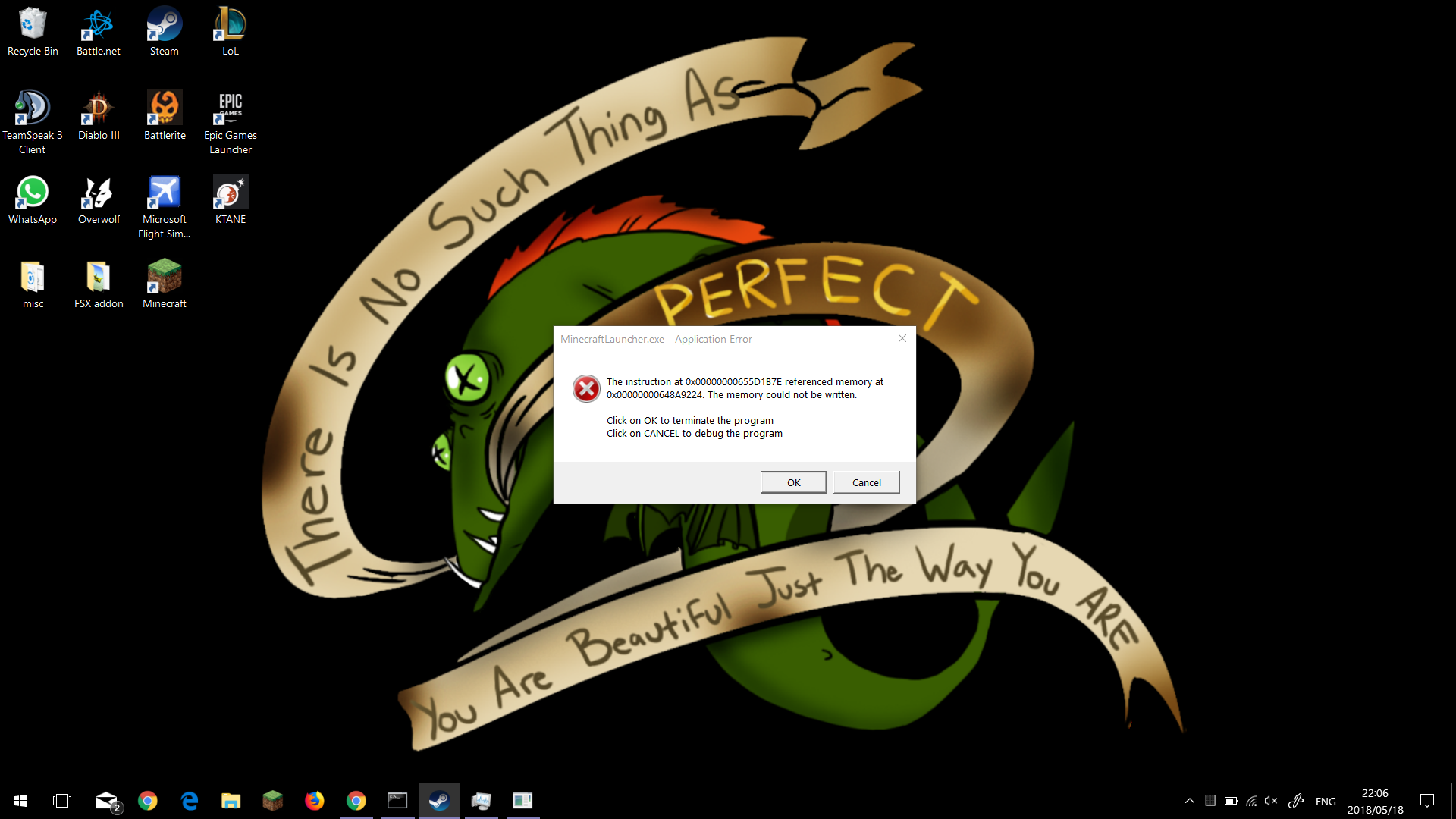Select the FSX addon folder

(99, 284)
